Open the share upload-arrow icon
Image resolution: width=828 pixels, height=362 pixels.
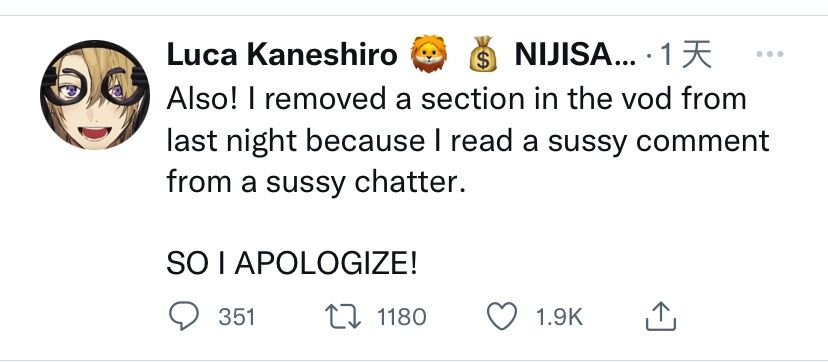click(661, 316)
